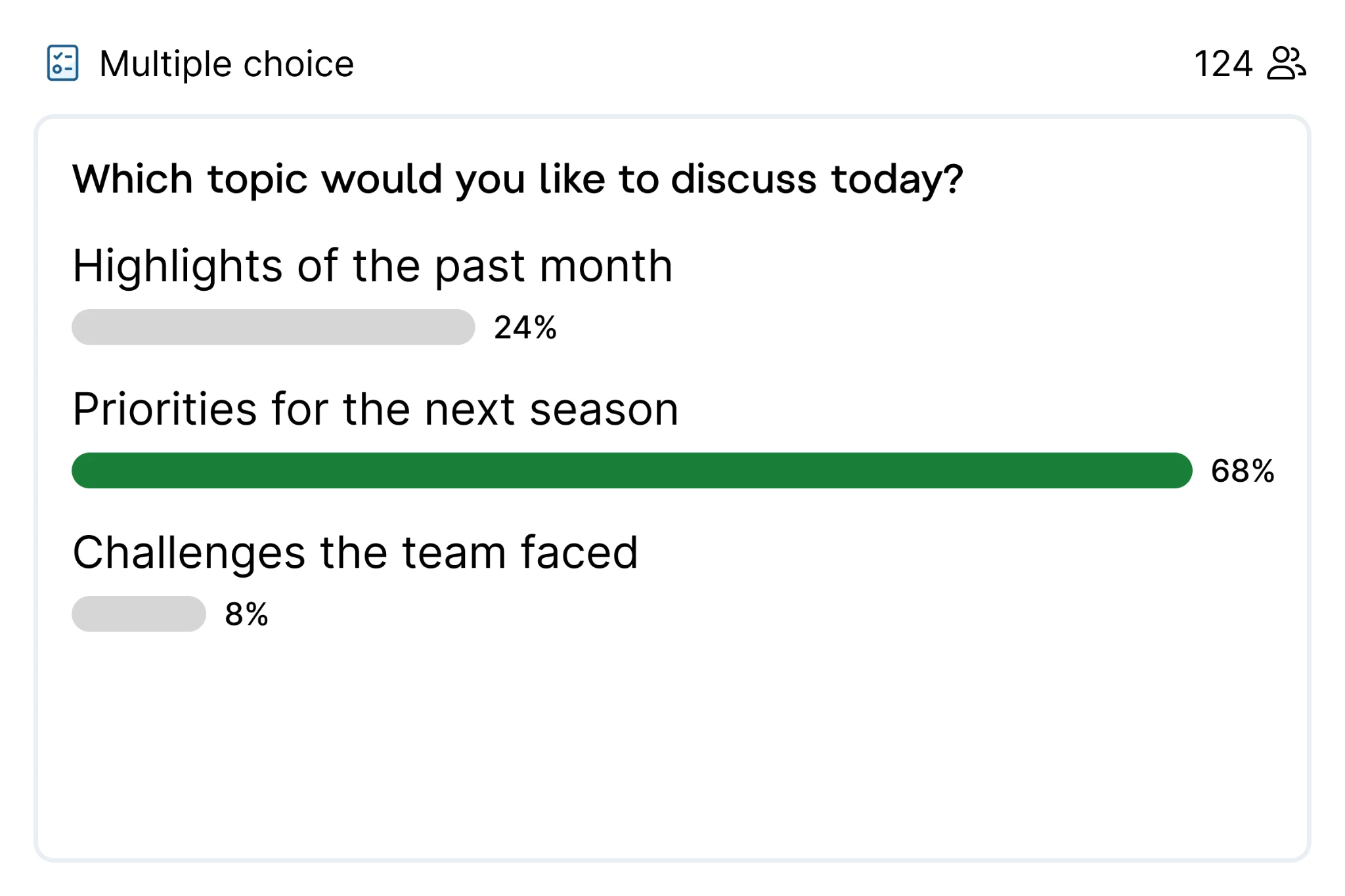Click the poll question heading text
This screenshot has width=1345, height=896.
tap(518, 179)
